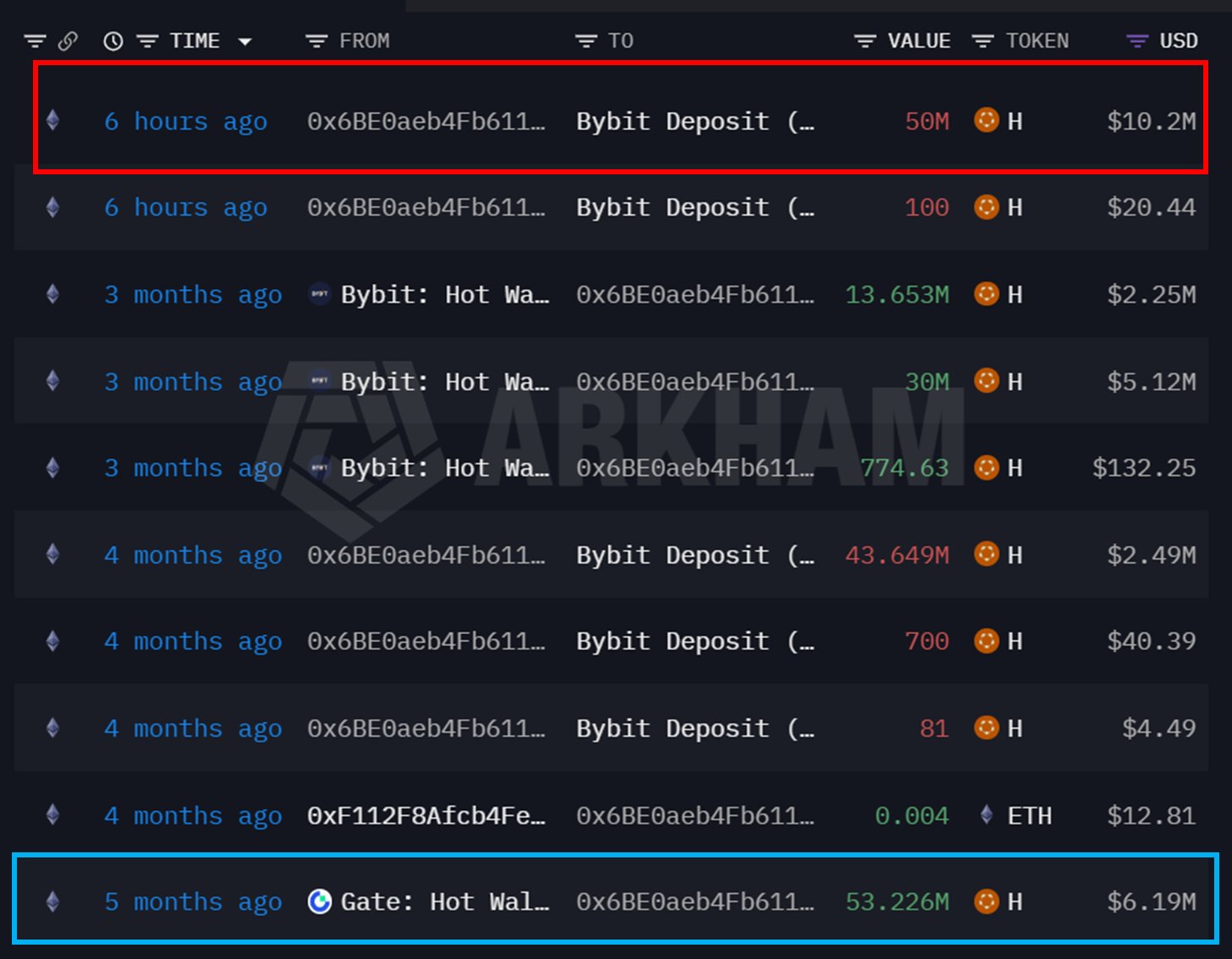
Task: Click the clock icon beside the TIME header
Action: (x=113, y=41)
